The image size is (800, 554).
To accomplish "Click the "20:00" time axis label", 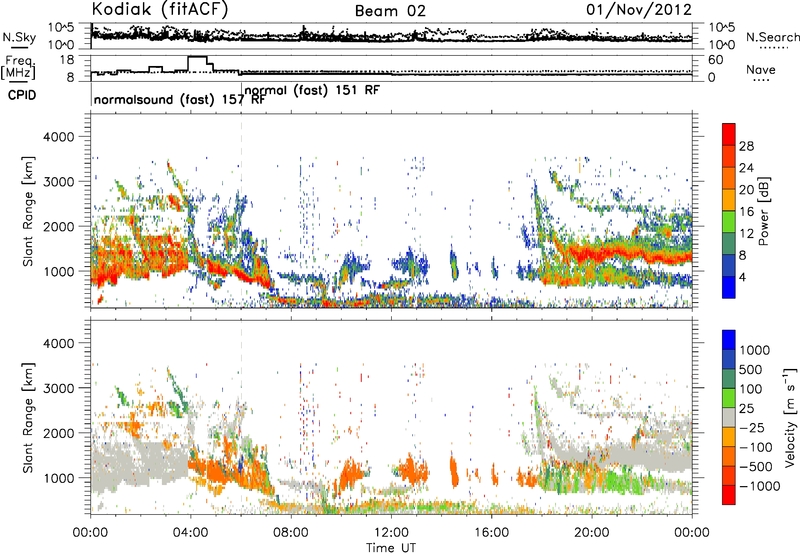I will tap(591, 533).
